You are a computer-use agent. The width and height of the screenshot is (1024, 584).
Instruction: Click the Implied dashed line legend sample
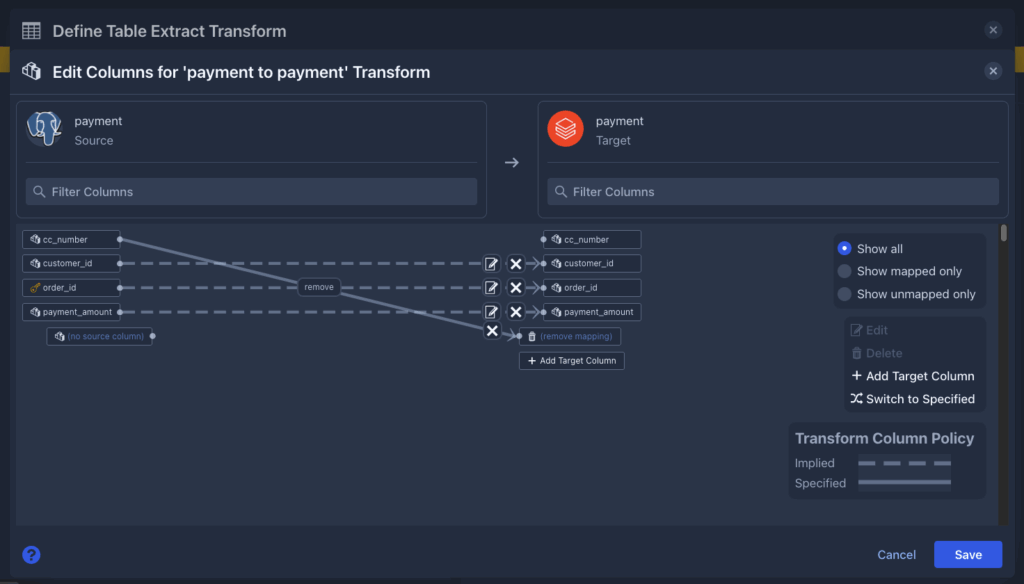pos(904,463)
